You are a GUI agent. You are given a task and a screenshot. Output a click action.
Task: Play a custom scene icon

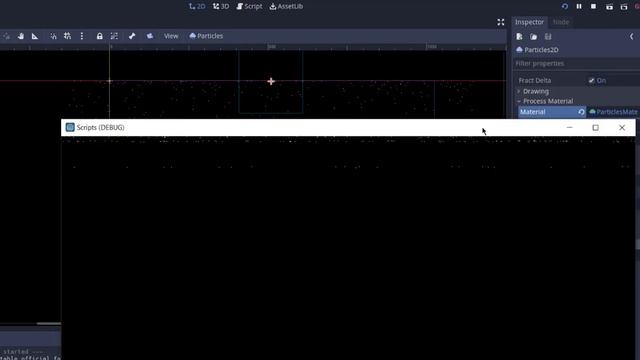[624, 7]
